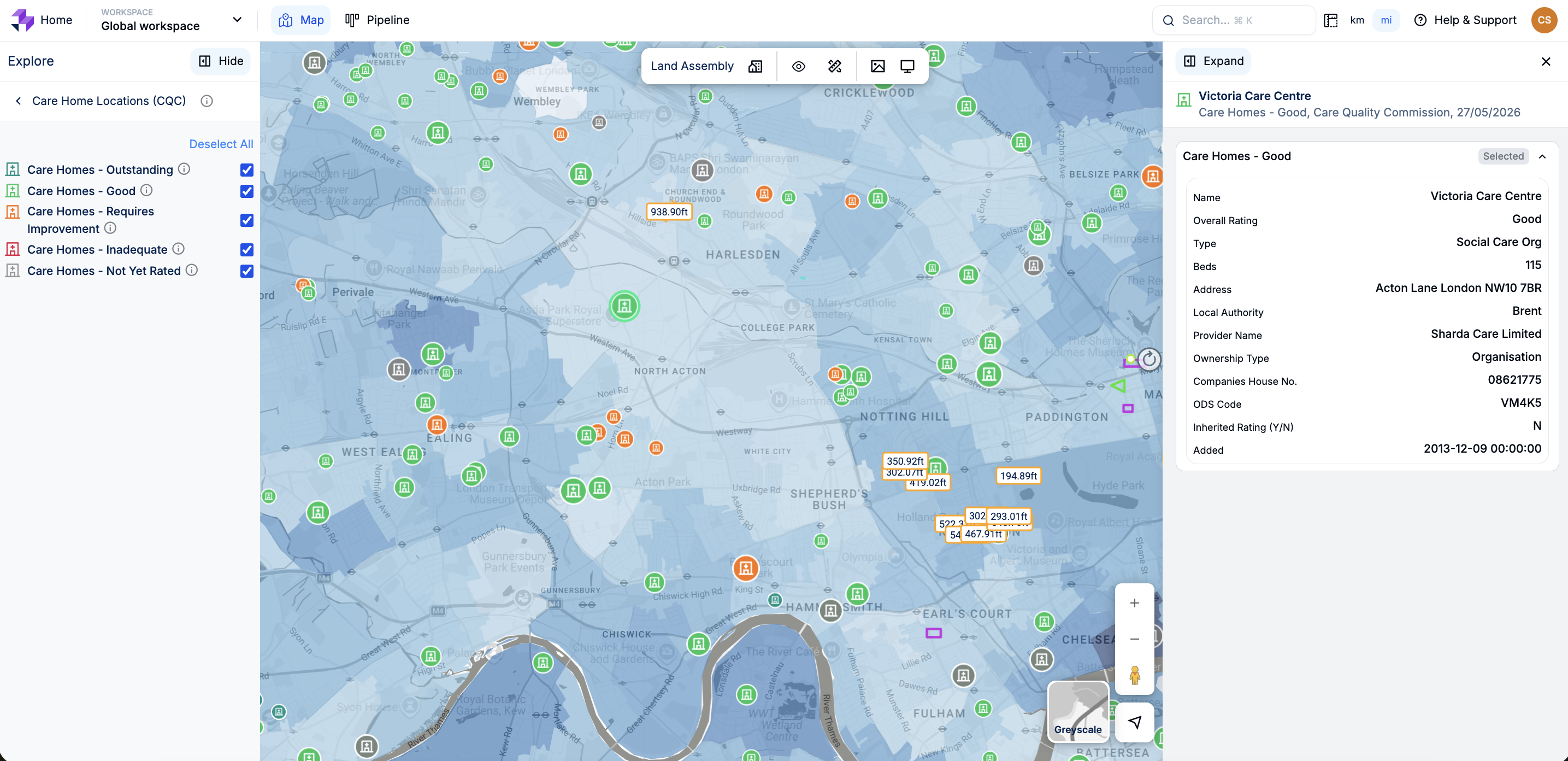
Task: Hide the Explore panel
Action: (220, 61)
